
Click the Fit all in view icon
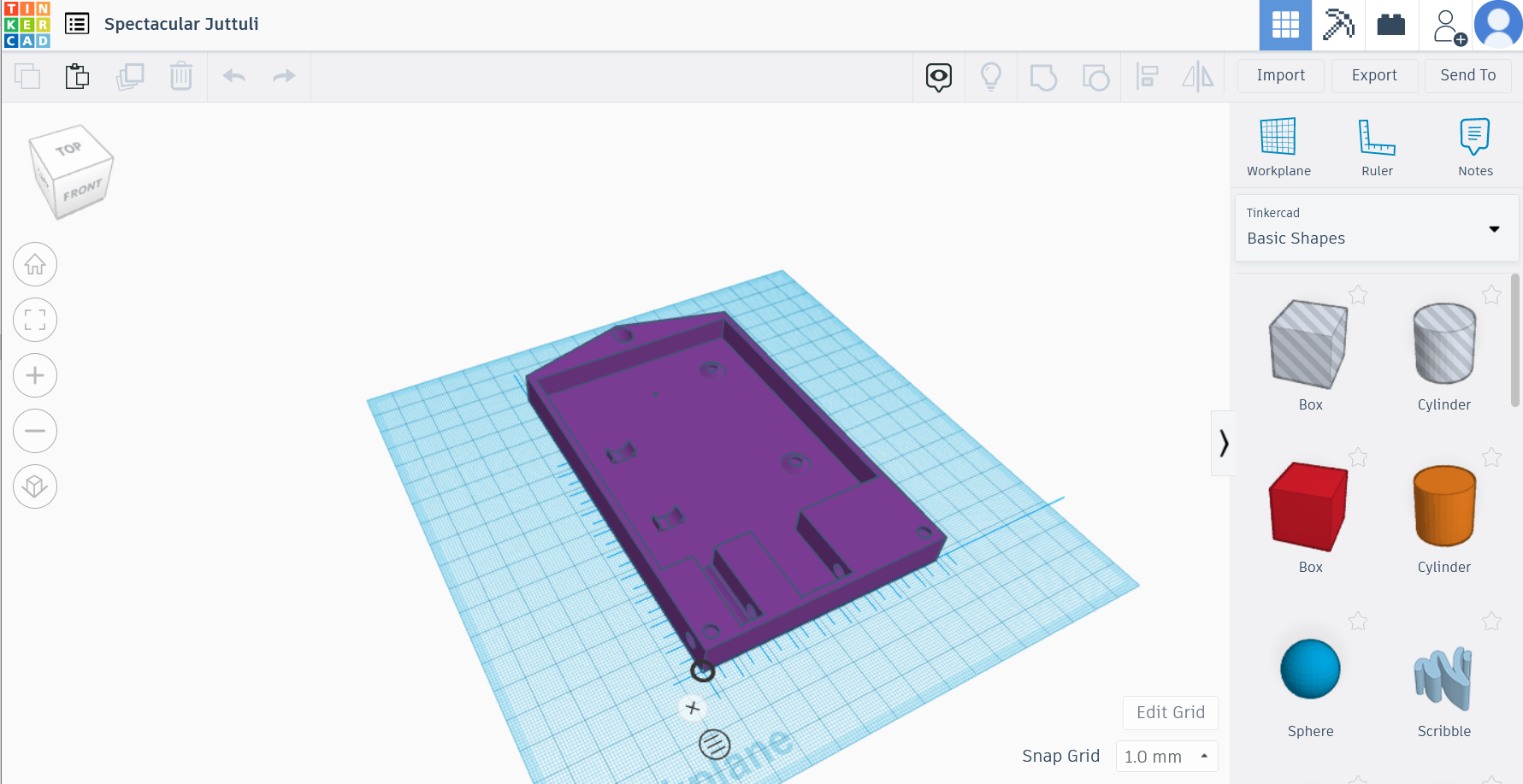[x=35, y=320]
